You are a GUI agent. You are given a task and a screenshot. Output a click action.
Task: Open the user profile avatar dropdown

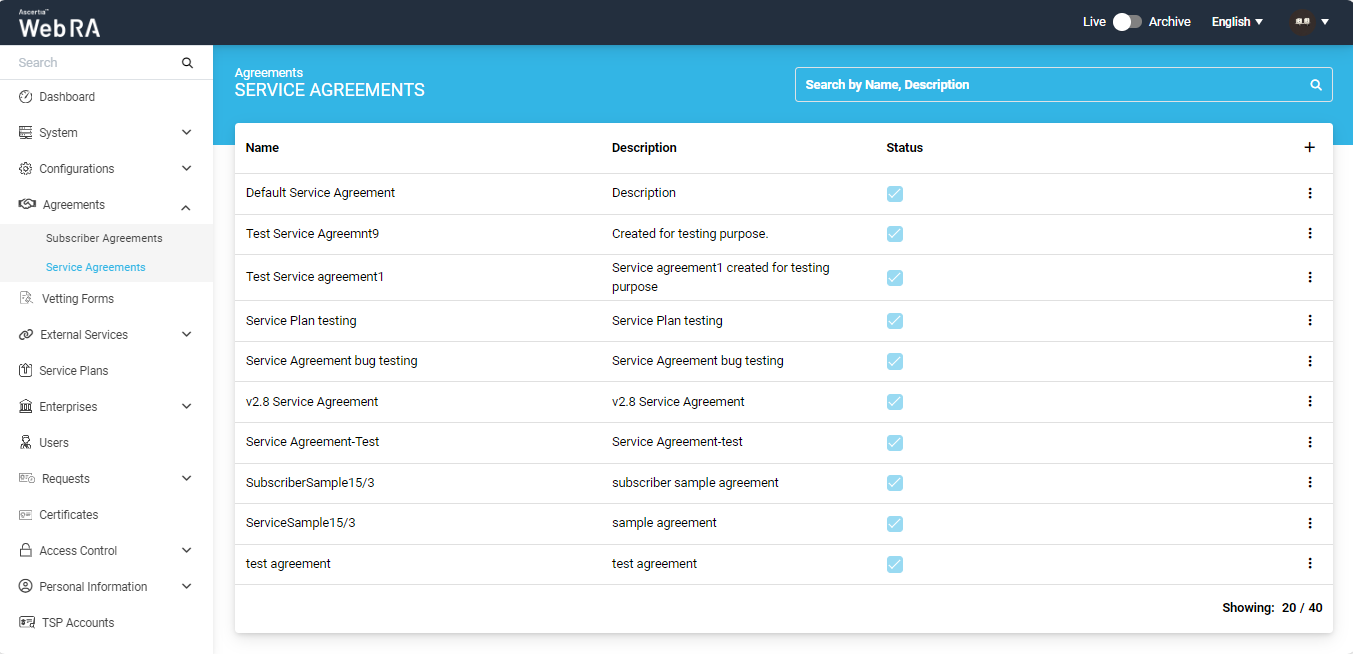pyautogui.click(x=1309, y=22)
